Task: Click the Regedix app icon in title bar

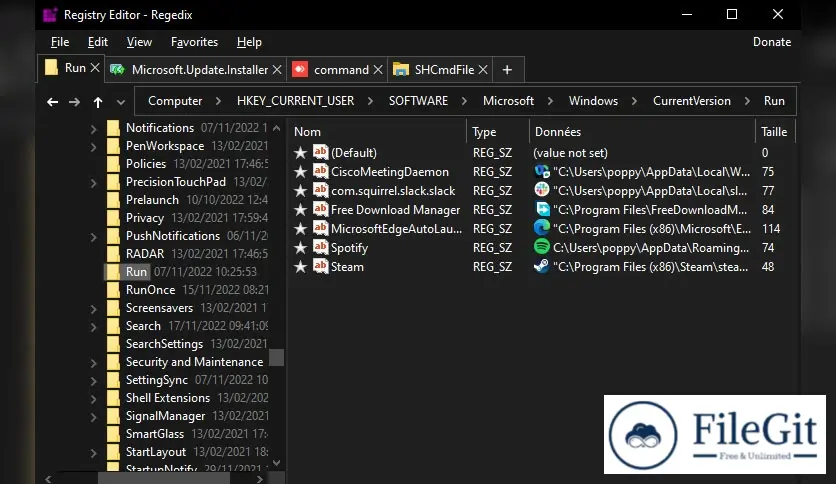Action: (x=50, y=15)
